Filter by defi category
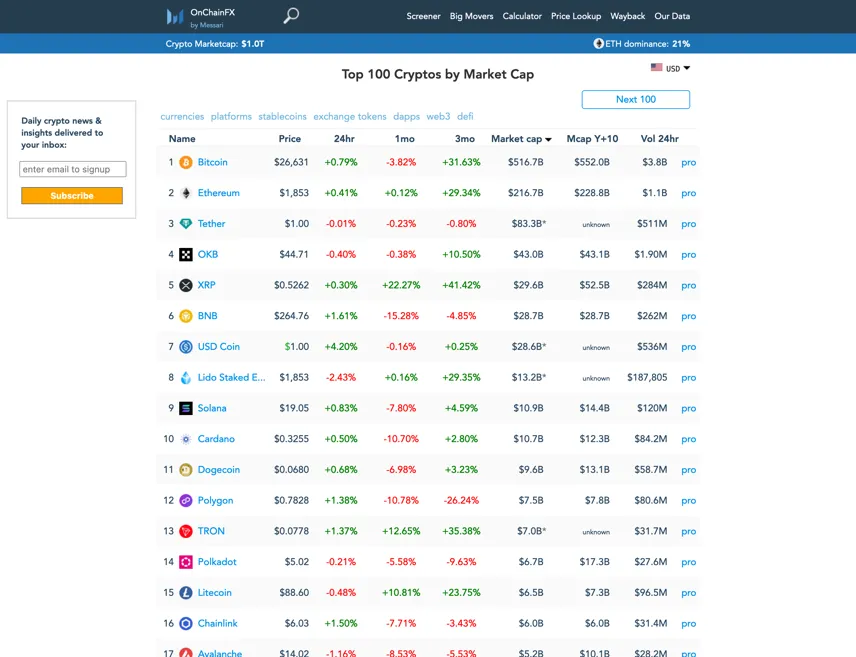 465,116
